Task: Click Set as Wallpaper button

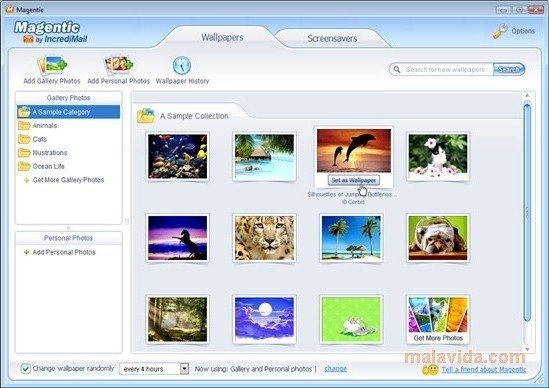Action: tap(354, 180)
